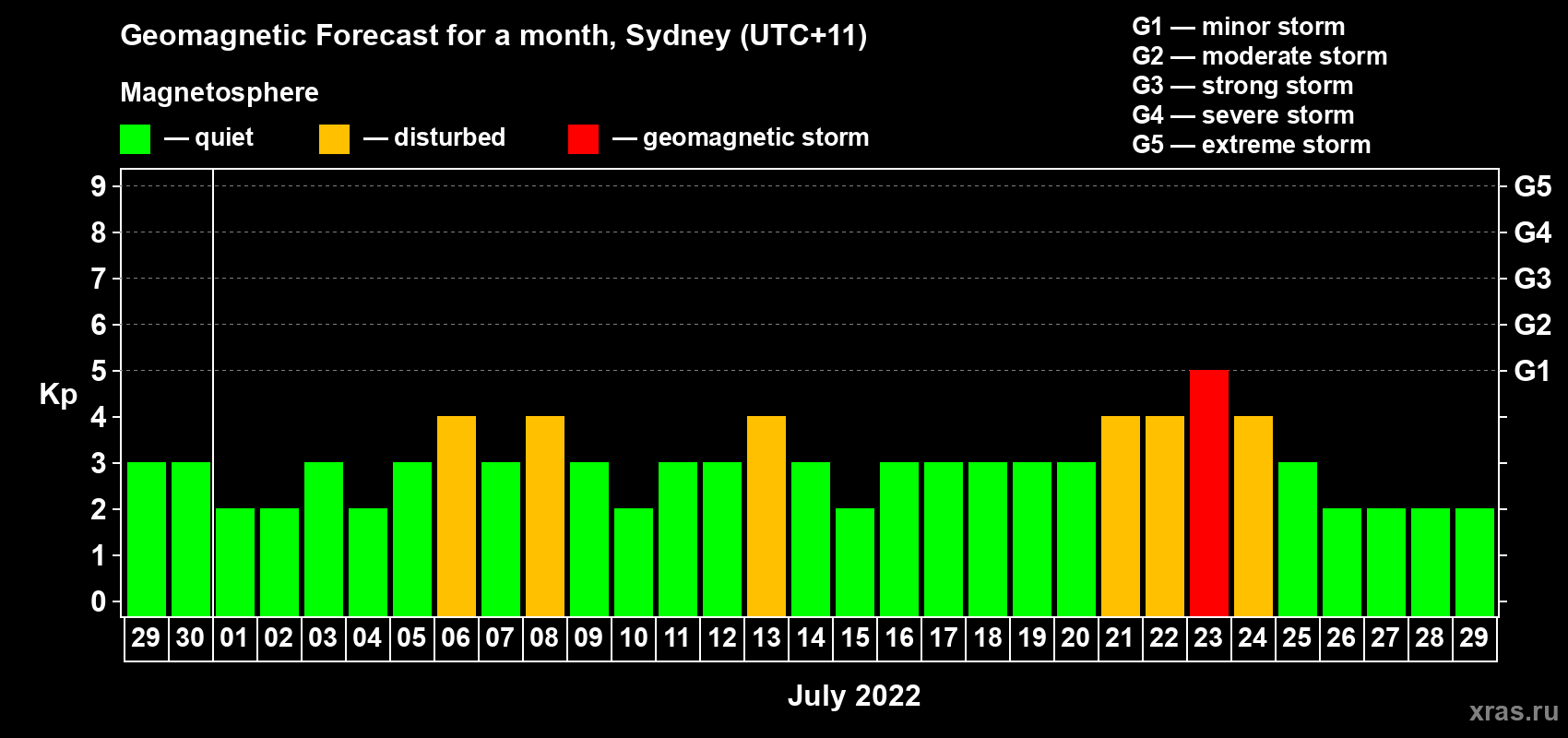Click the Geomagnetic Forecast chart title
The height and width of the screenshot is (738, 1568).
pos(493,36)
